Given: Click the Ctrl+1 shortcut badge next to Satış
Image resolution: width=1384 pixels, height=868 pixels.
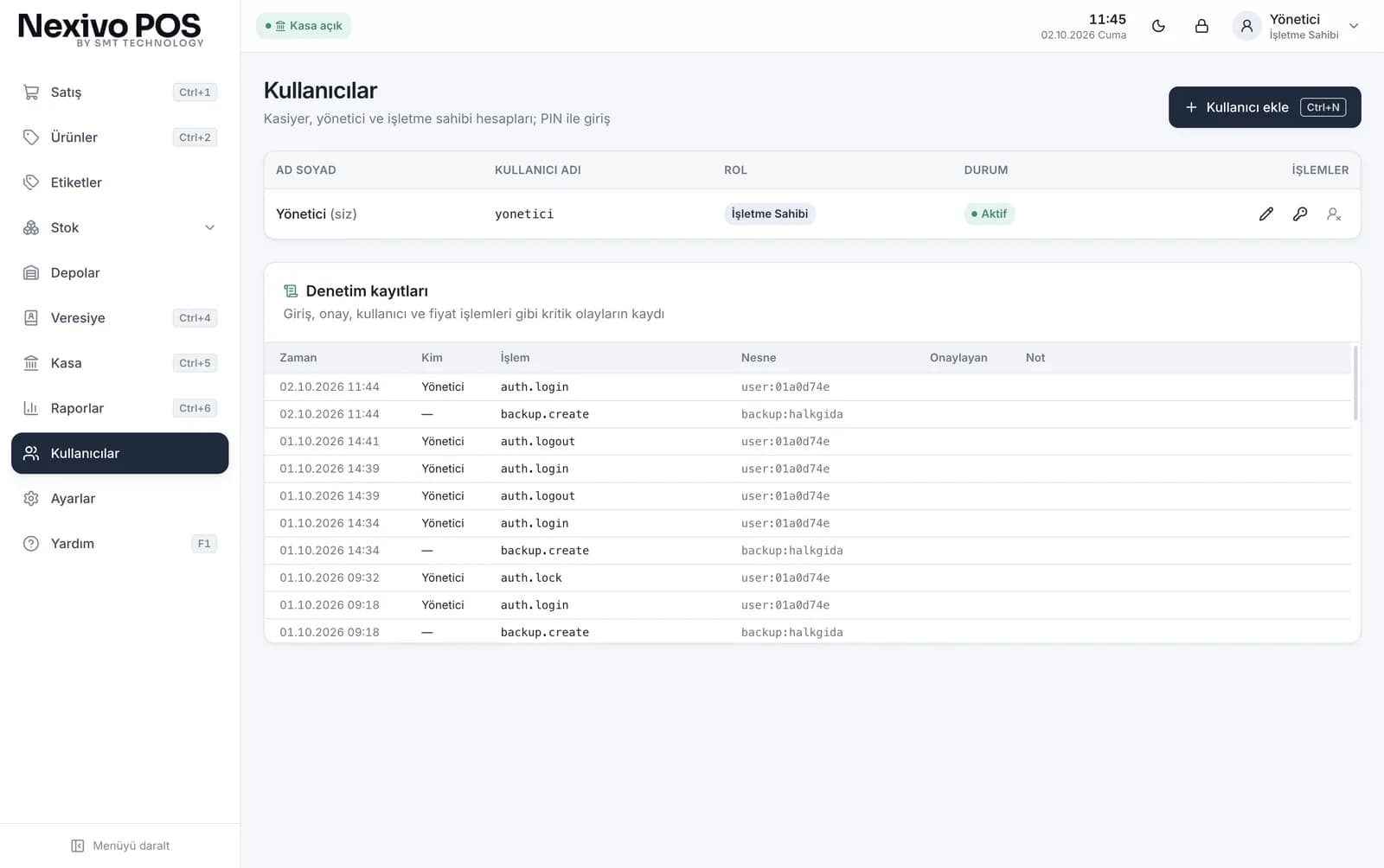Looking at the screenshot, I should (195, 93).
